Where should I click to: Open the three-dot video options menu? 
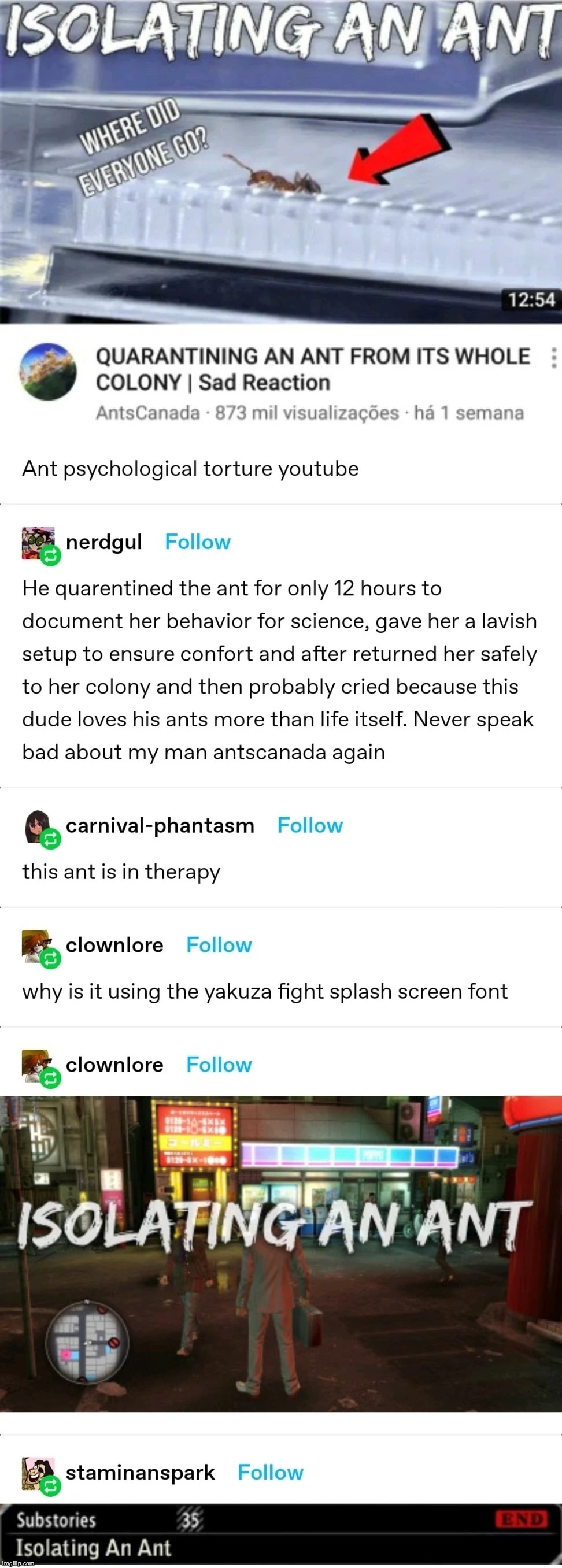click(553, 357)
